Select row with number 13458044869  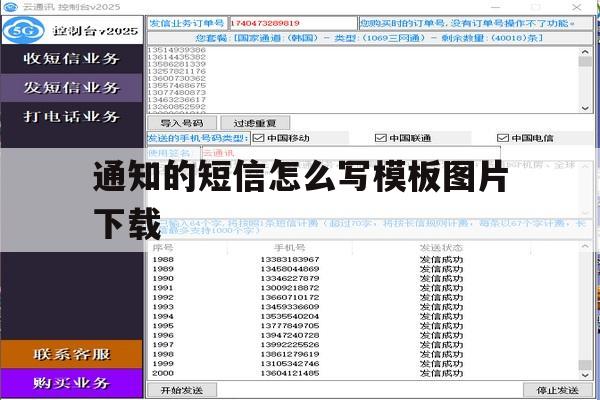tap(363, 269)
